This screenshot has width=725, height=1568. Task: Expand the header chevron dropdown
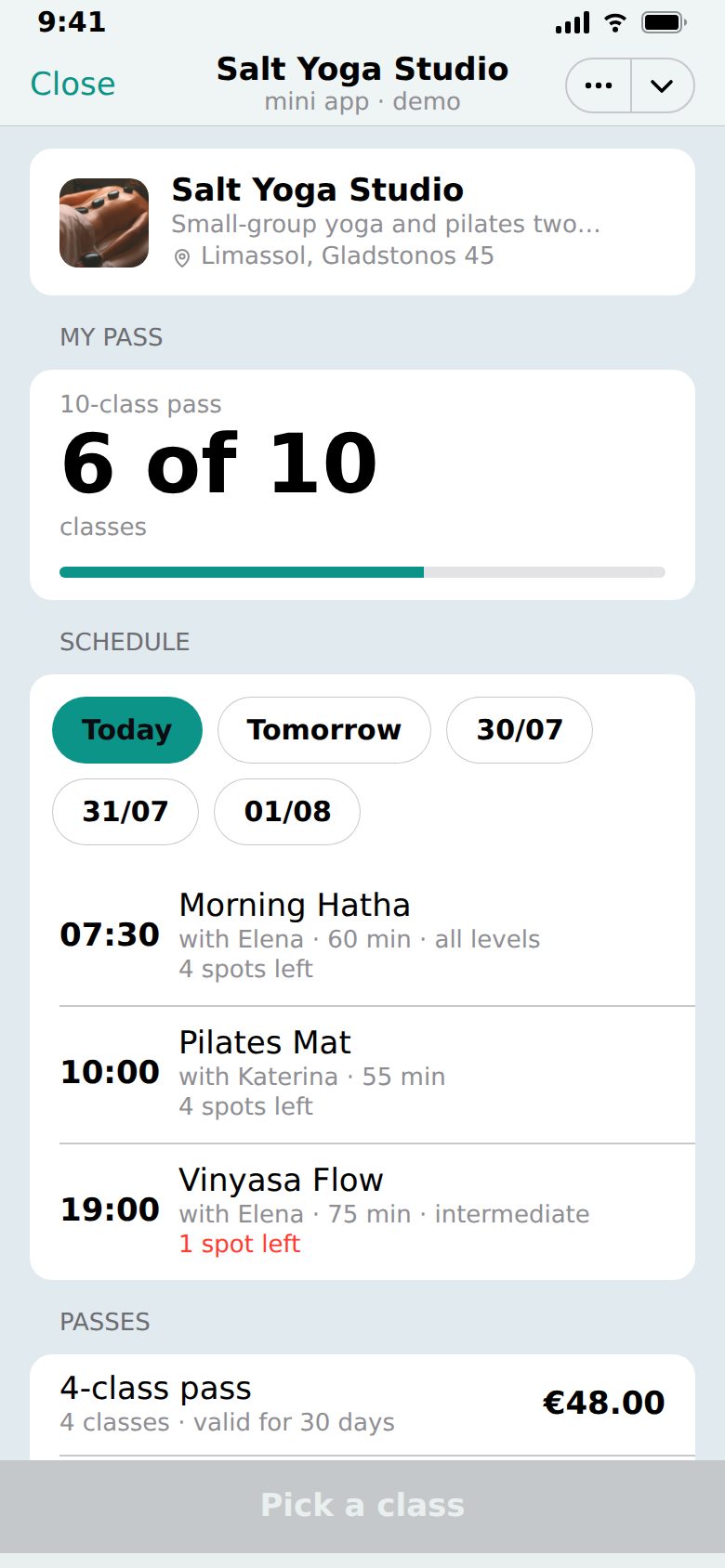[662, 85]
